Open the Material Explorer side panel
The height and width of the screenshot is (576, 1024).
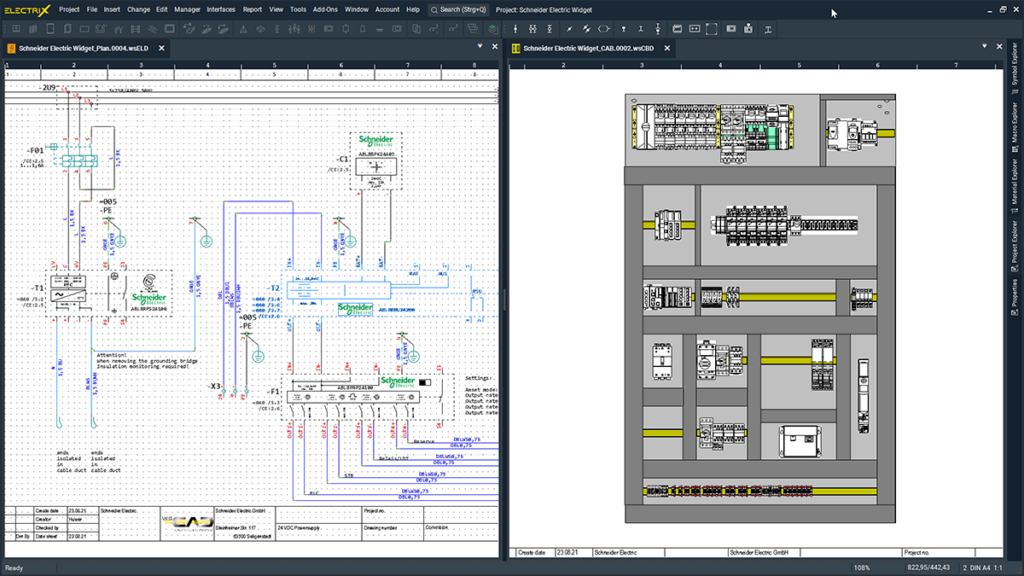1015,184
